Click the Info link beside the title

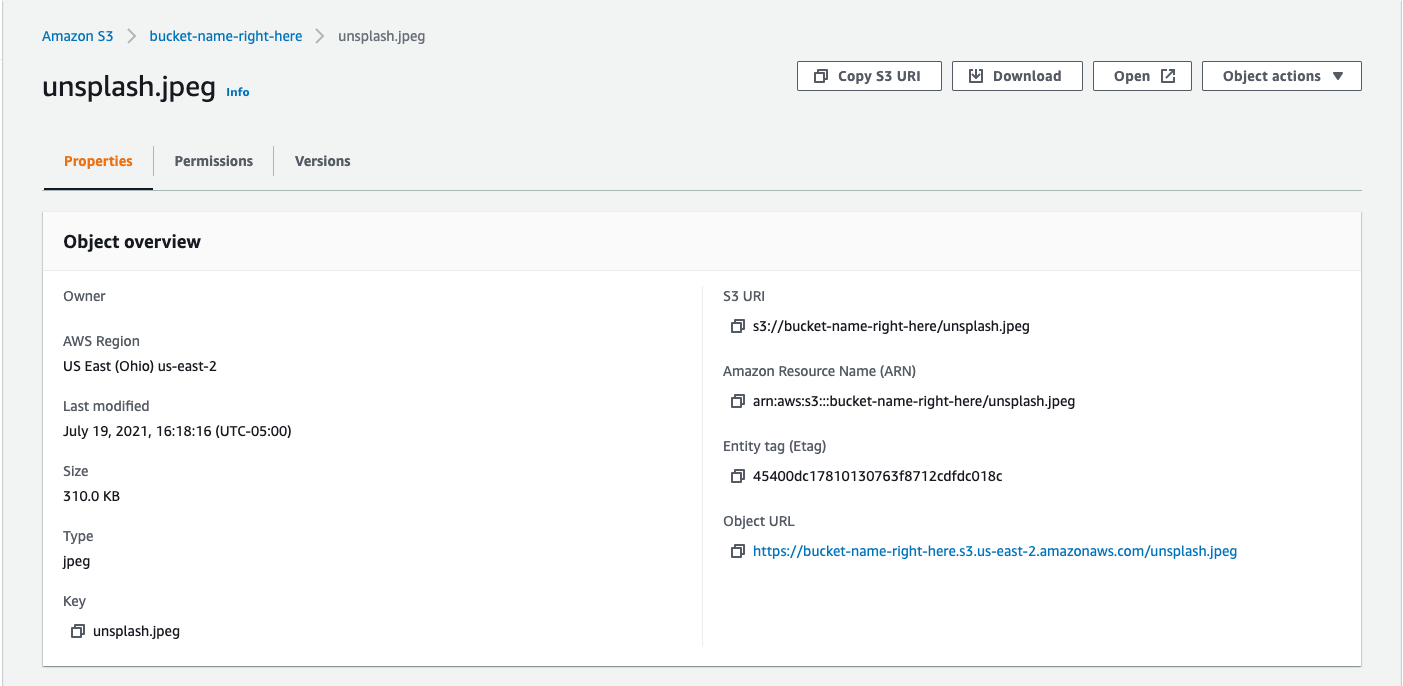click(x=238, y=92)
